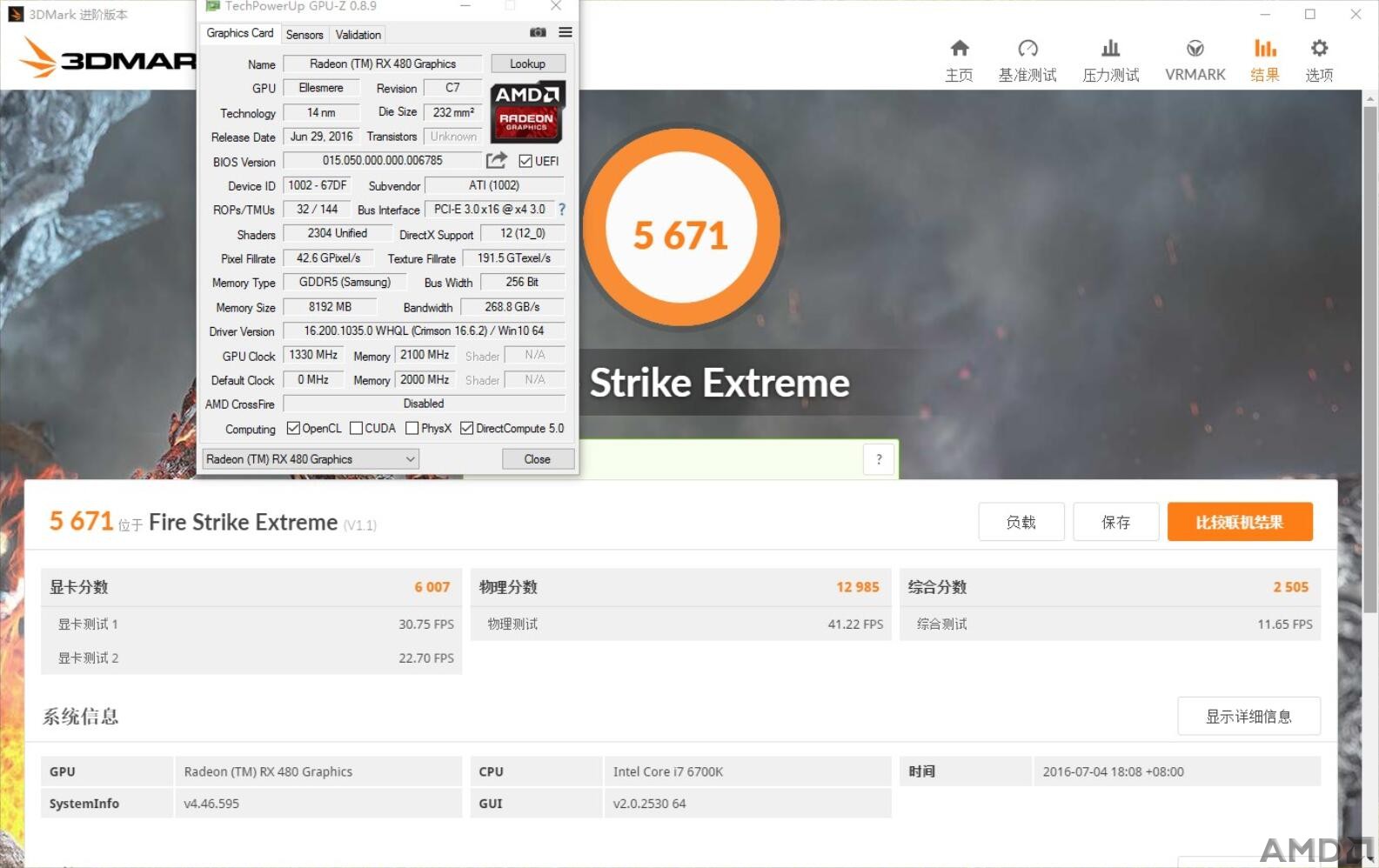Maximize the 3DMark window
The width and height of the screenshot is (1379, 868).
point(1310,14)
